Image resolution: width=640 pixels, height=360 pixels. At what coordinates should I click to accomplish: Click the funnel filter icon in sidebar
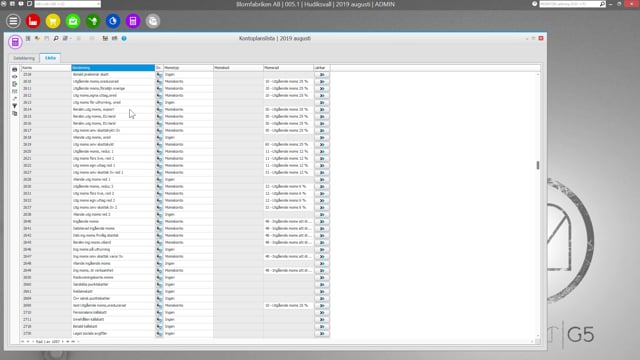tap(15, 106)
